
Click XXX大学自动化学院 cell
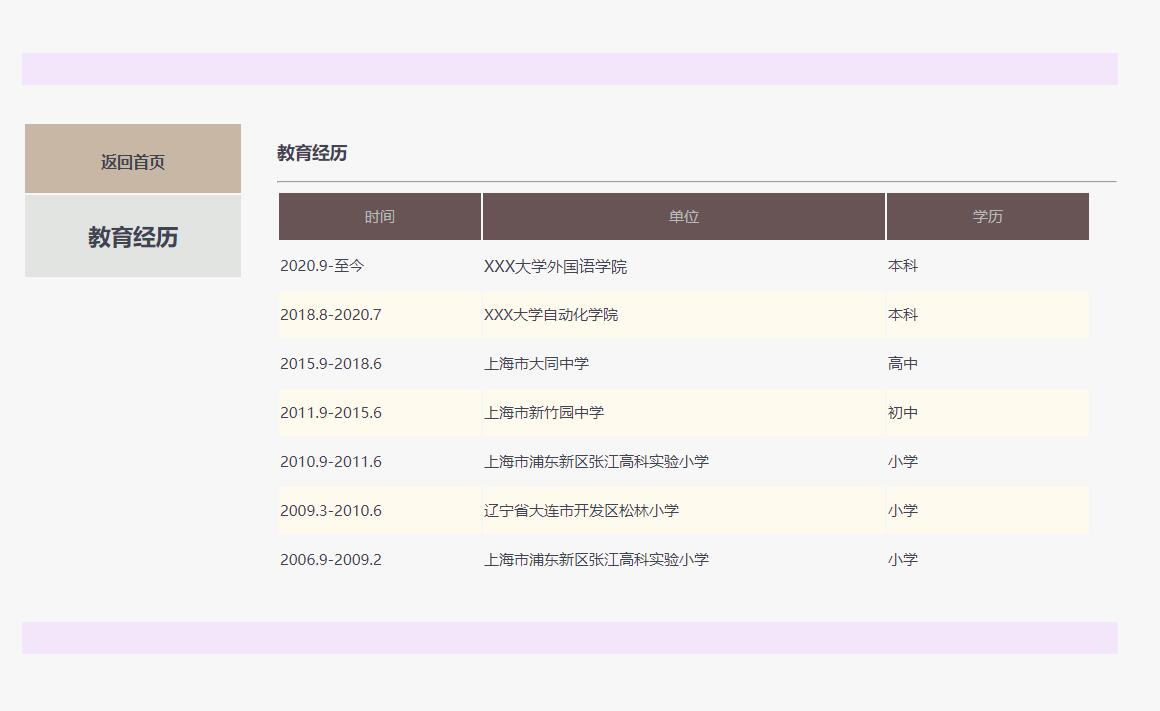tap(684, 314)
